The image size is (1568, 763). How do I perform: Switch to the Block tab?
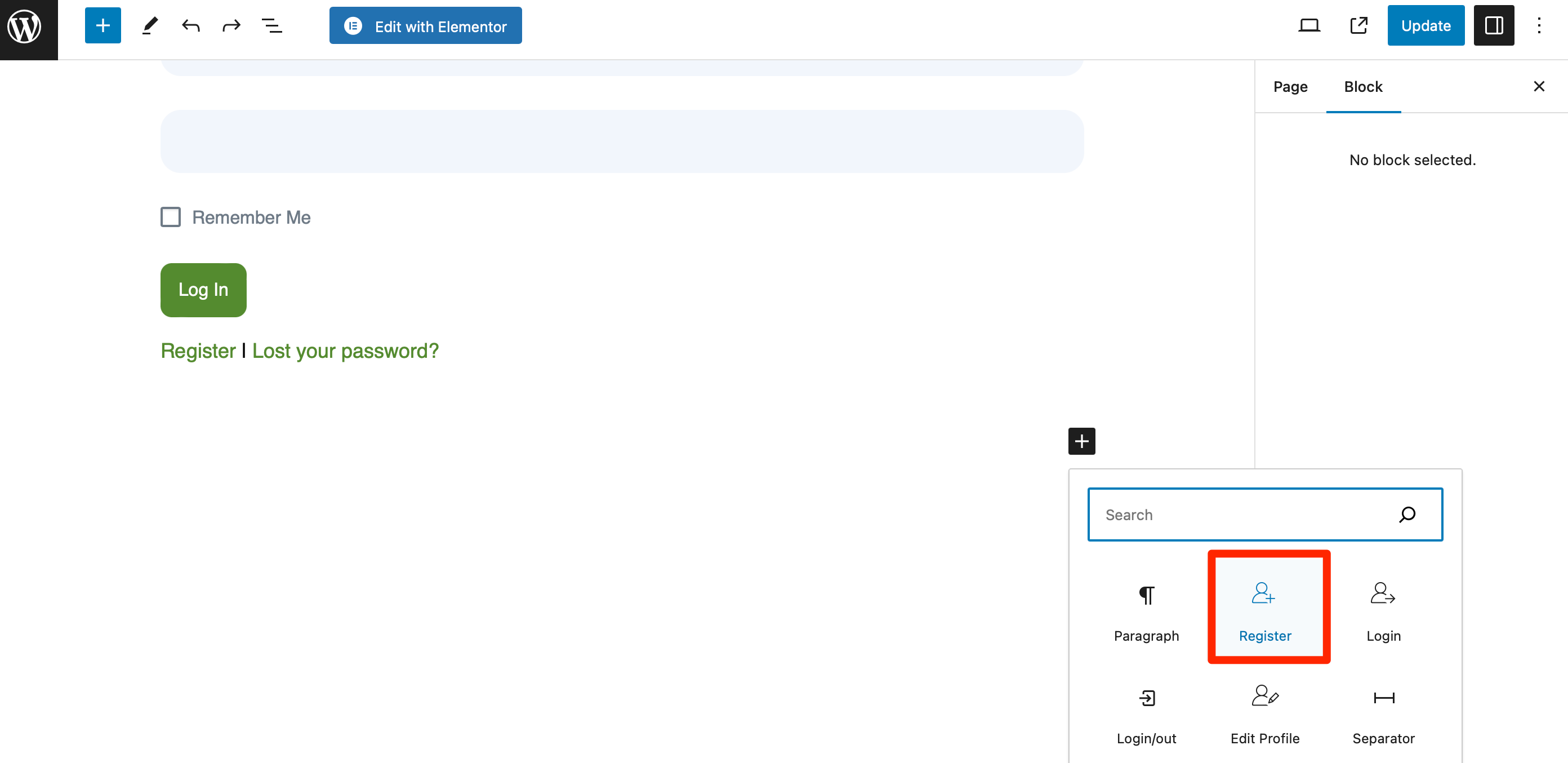click(x=1363, y=86)
